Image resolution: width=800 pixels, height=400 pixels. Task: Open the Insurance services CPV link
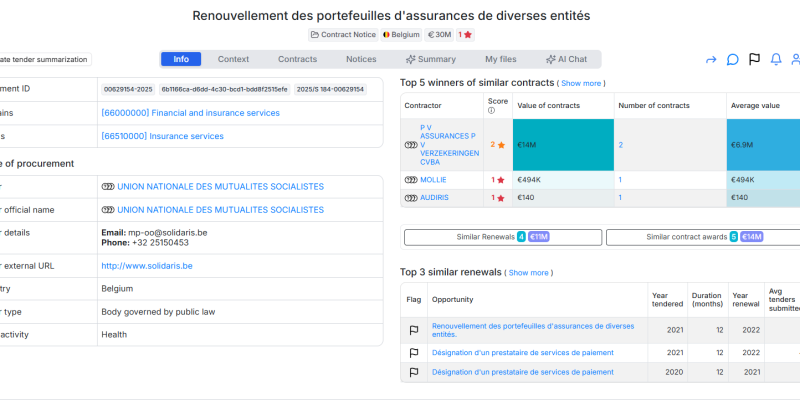162,136
